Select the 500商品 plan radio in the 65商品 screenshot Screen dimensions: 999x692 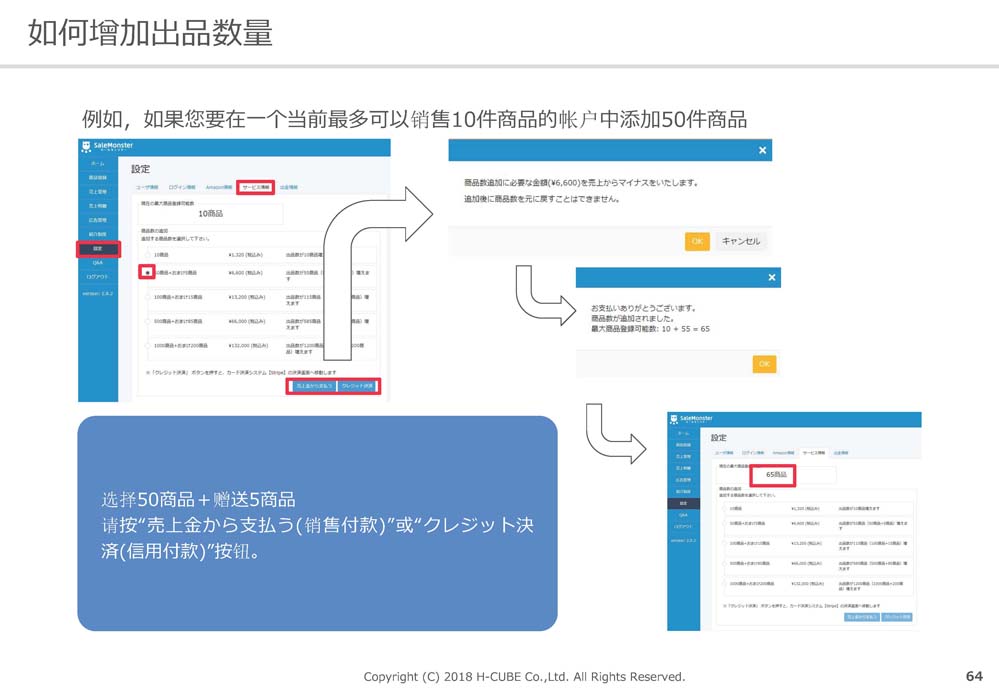pos(724,564)
